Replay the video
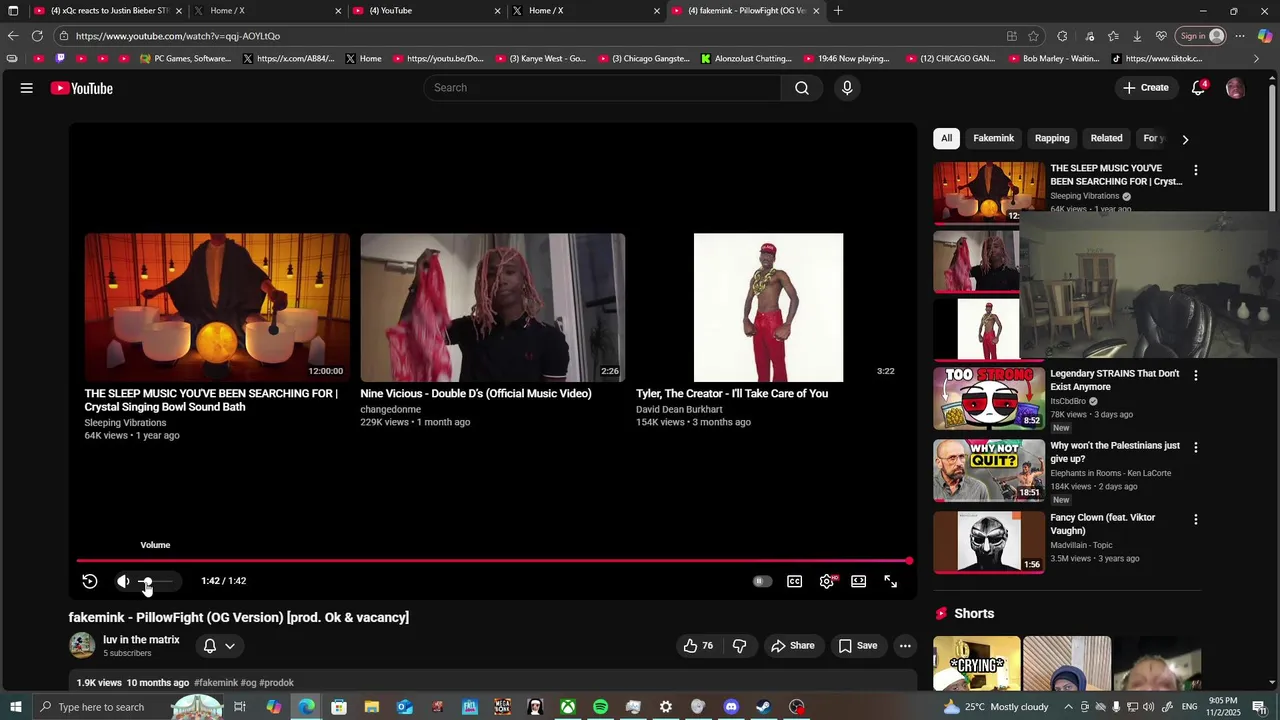The width and height of the screenshot is (1280, 720). point(90,581)
